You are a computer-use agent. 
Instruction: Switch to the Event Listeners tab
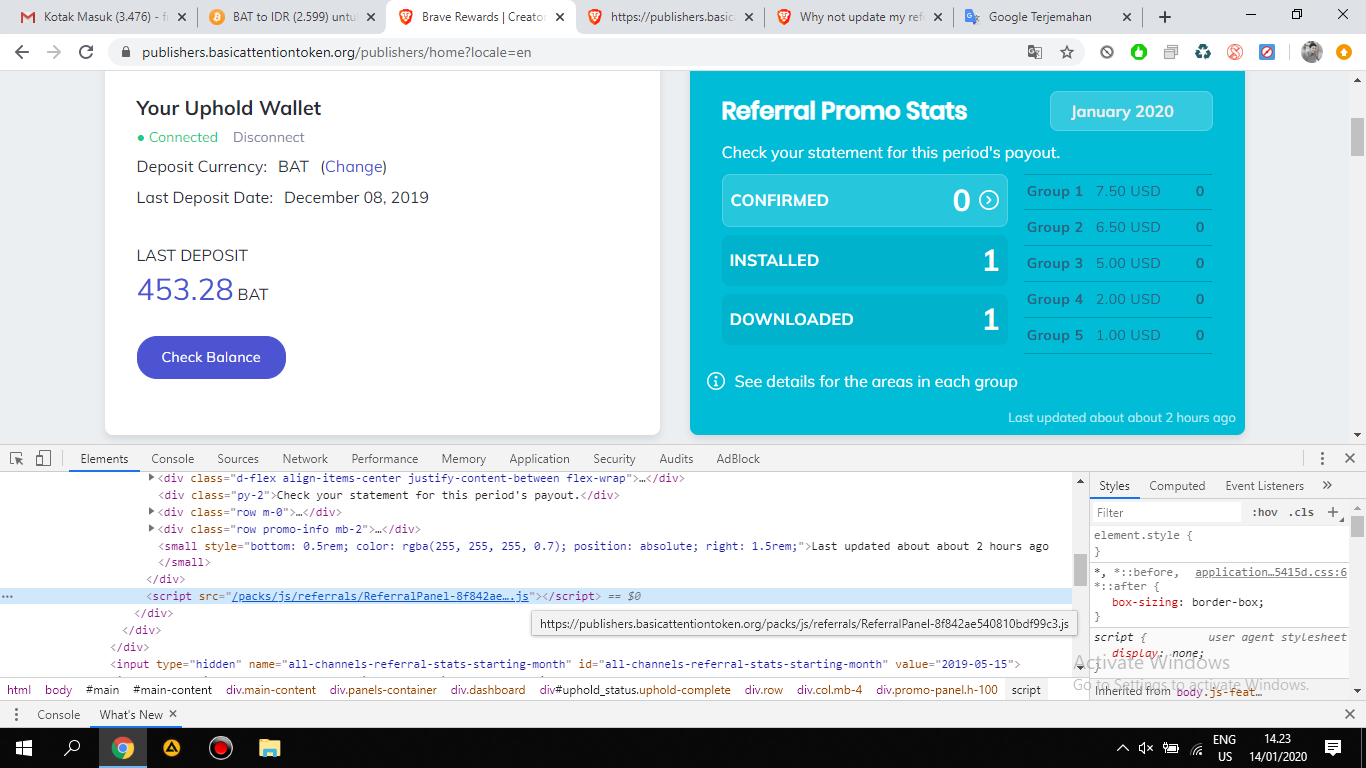[x=1265, y=485]
